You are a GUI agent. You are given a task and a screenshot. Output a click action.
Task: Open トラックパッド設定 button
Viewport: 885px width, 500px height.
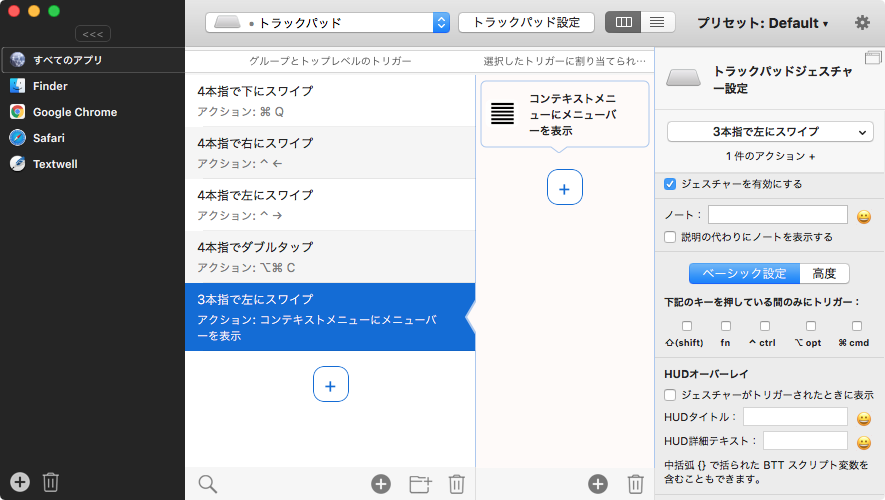pos(526,23)
